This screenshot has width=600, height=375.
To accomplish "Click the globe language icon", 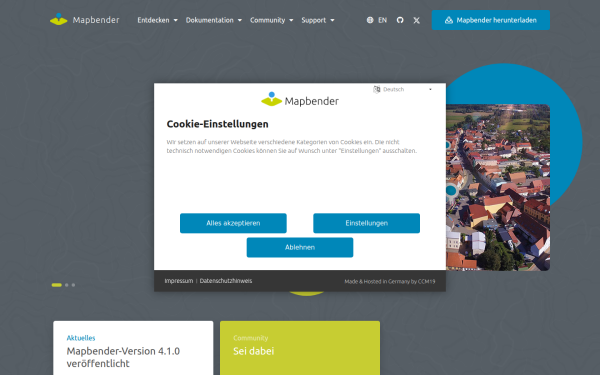I will tap(370, 20).
